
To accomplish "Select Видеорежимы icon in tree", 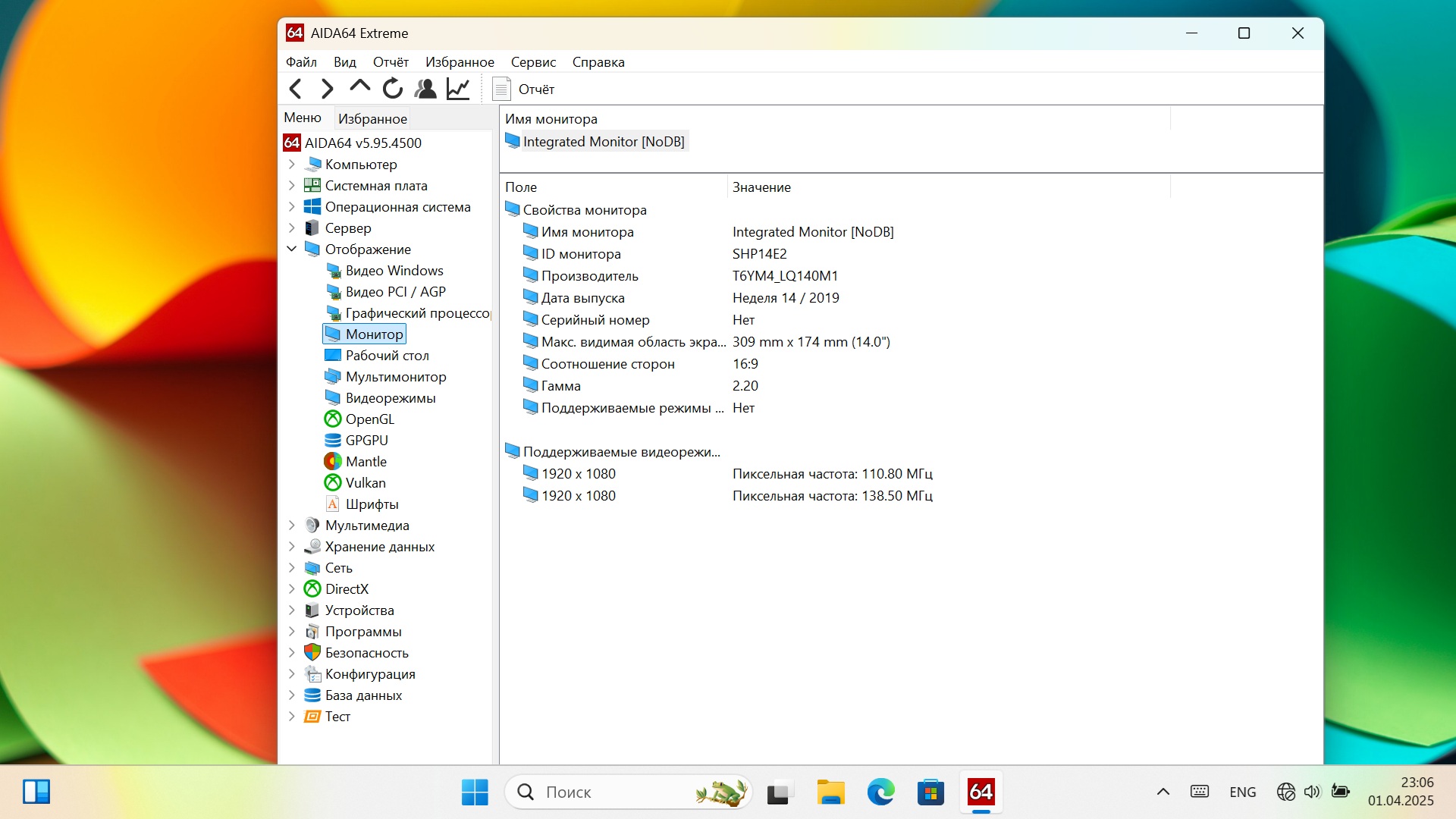I will point(333,397).
